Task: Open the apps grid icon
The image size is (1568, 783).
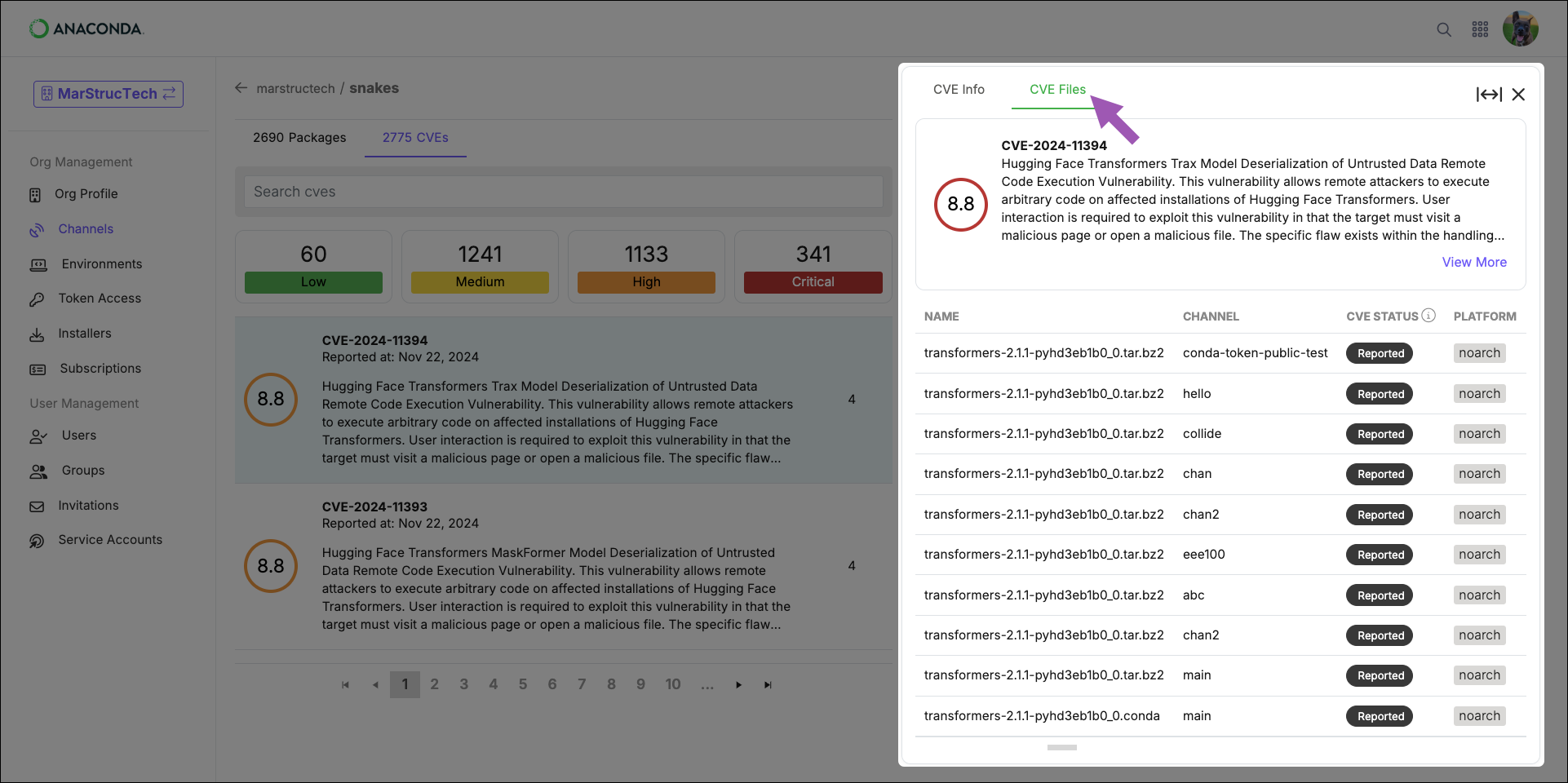Action: (1480, 29)
